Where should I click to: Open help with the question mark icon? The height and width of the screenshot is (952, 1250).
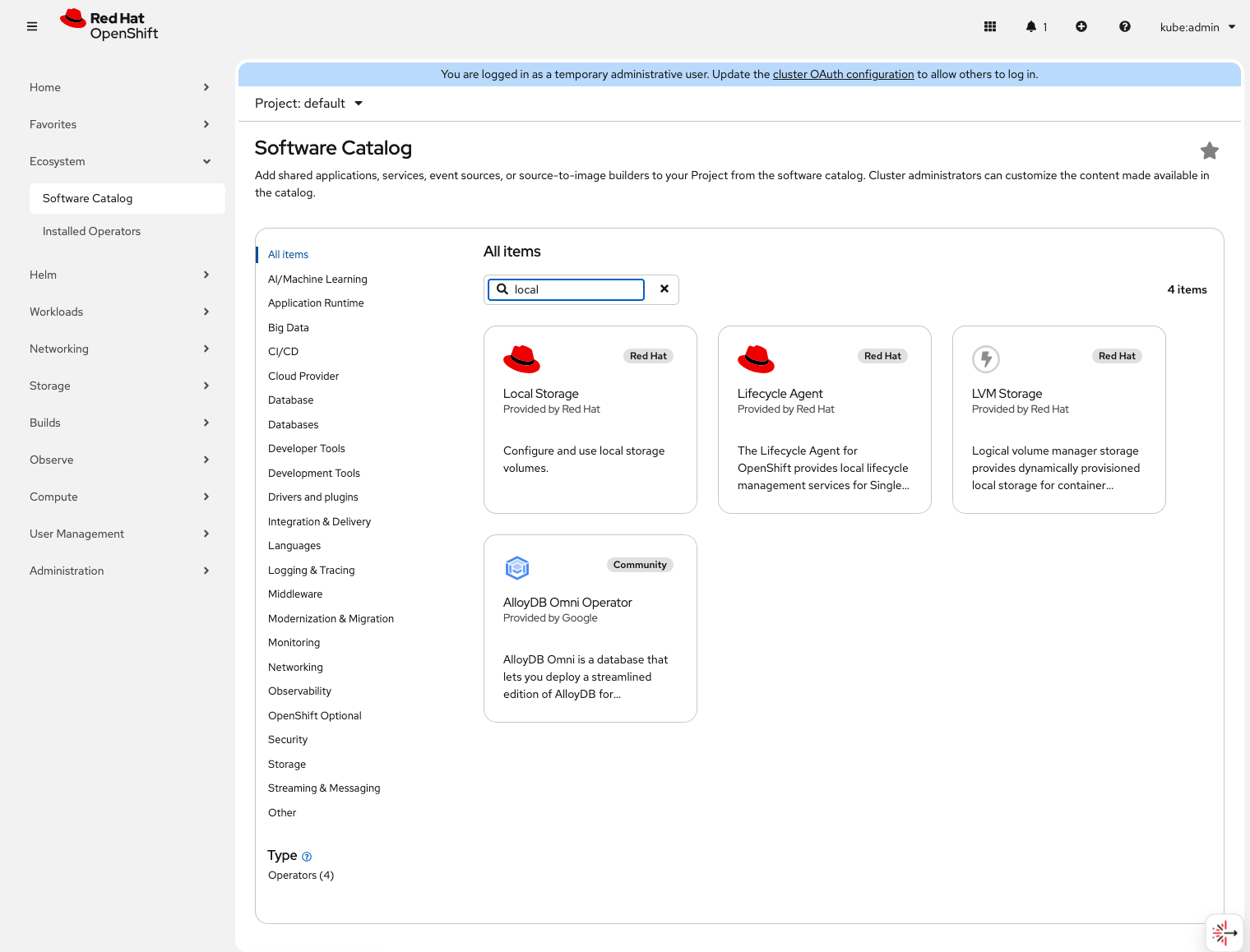coord(1124,26)
